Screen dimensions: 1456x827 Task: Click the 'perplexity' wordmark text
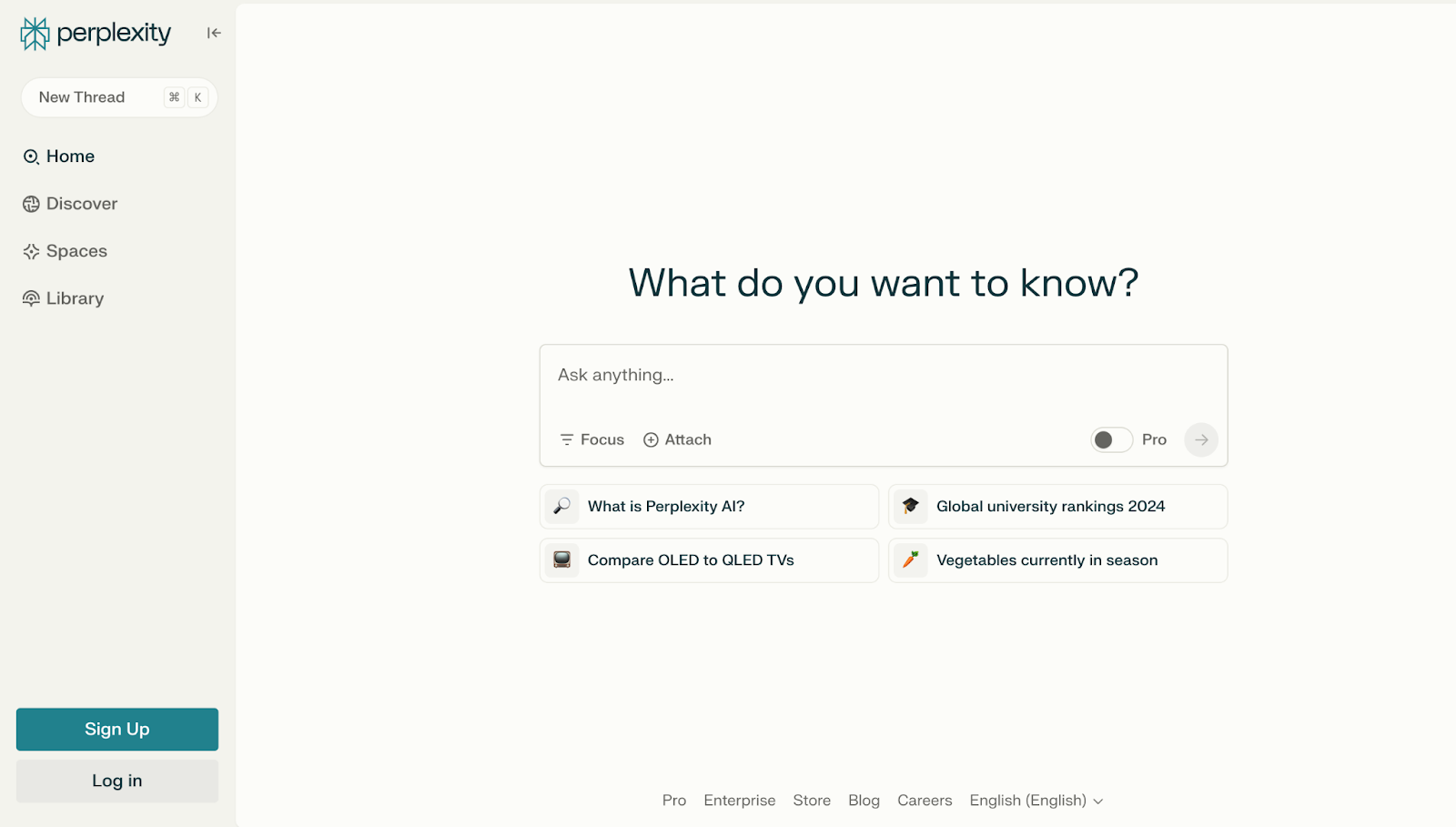114,34
